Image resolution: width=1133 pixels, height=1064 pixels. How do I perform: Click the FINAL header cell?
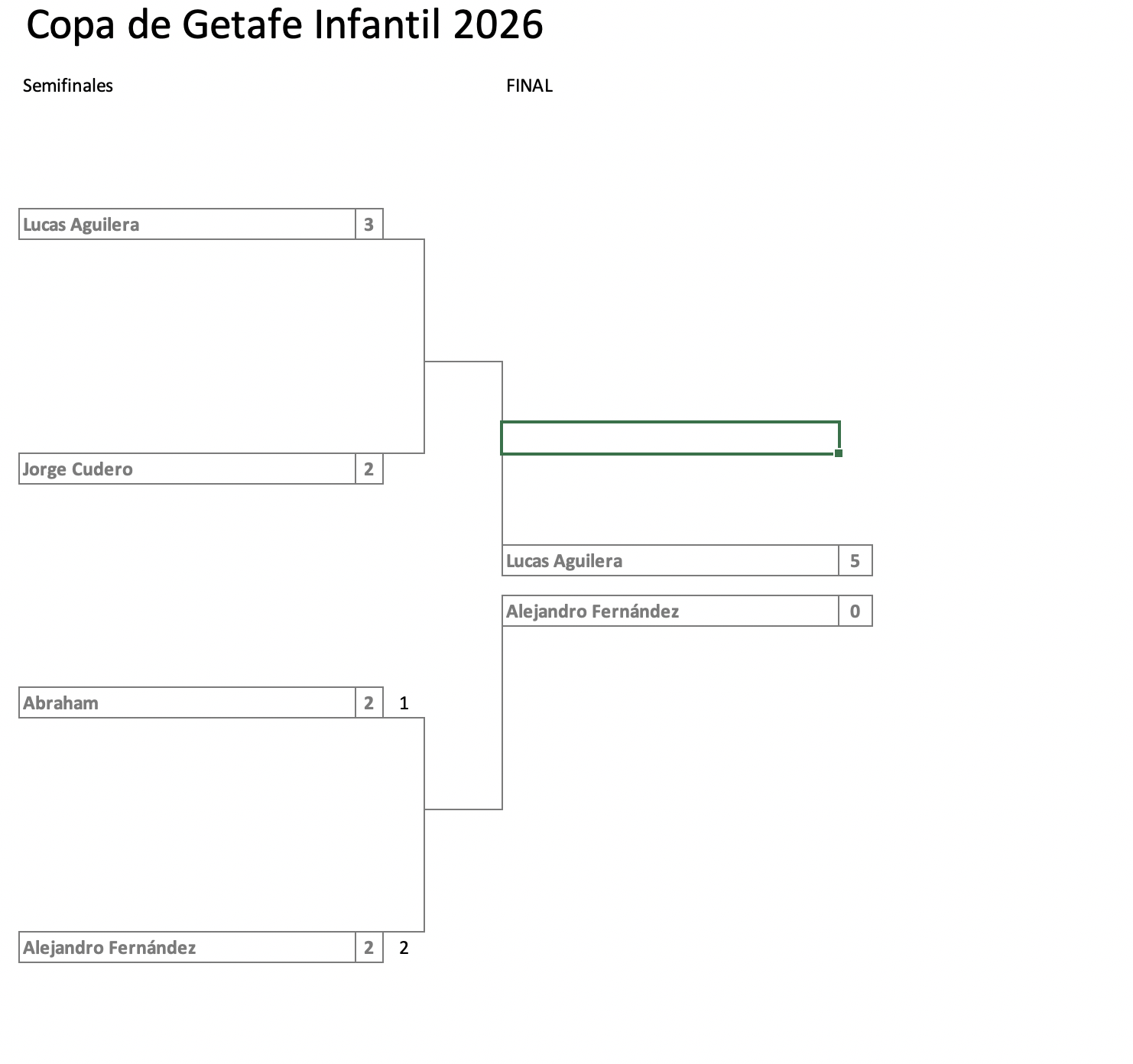pos(529,86)
